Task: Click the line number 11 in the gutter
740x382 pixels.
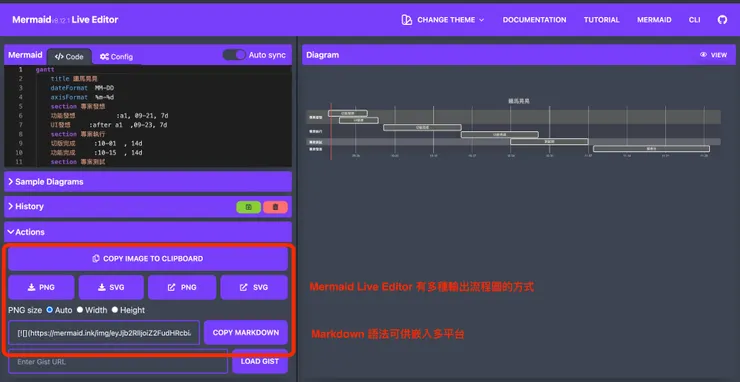Action: (19, 162)
